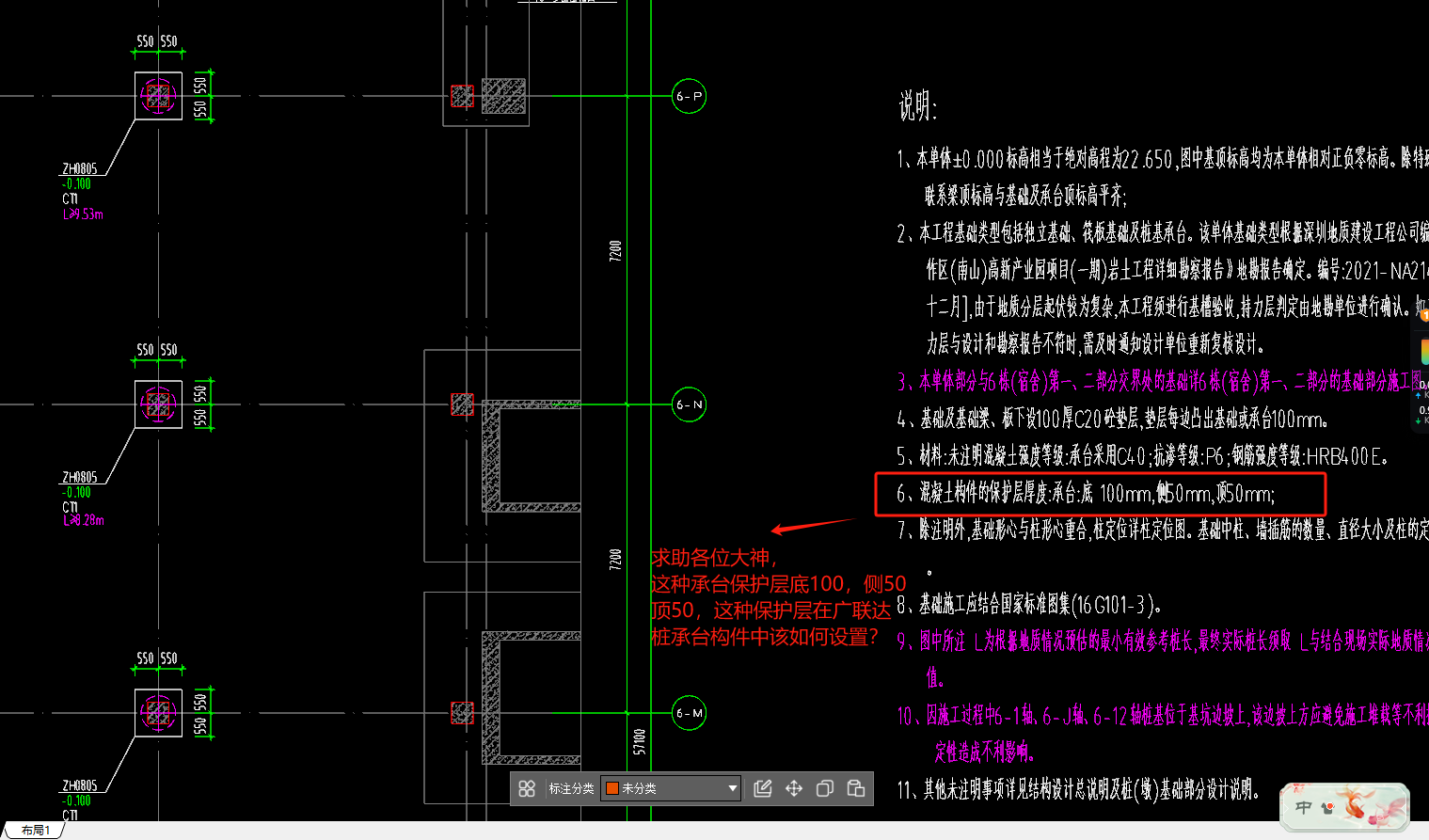Select note 11 其他未注明事项 line
The width and height of the screenshot is (1429, 840).
1078,789
